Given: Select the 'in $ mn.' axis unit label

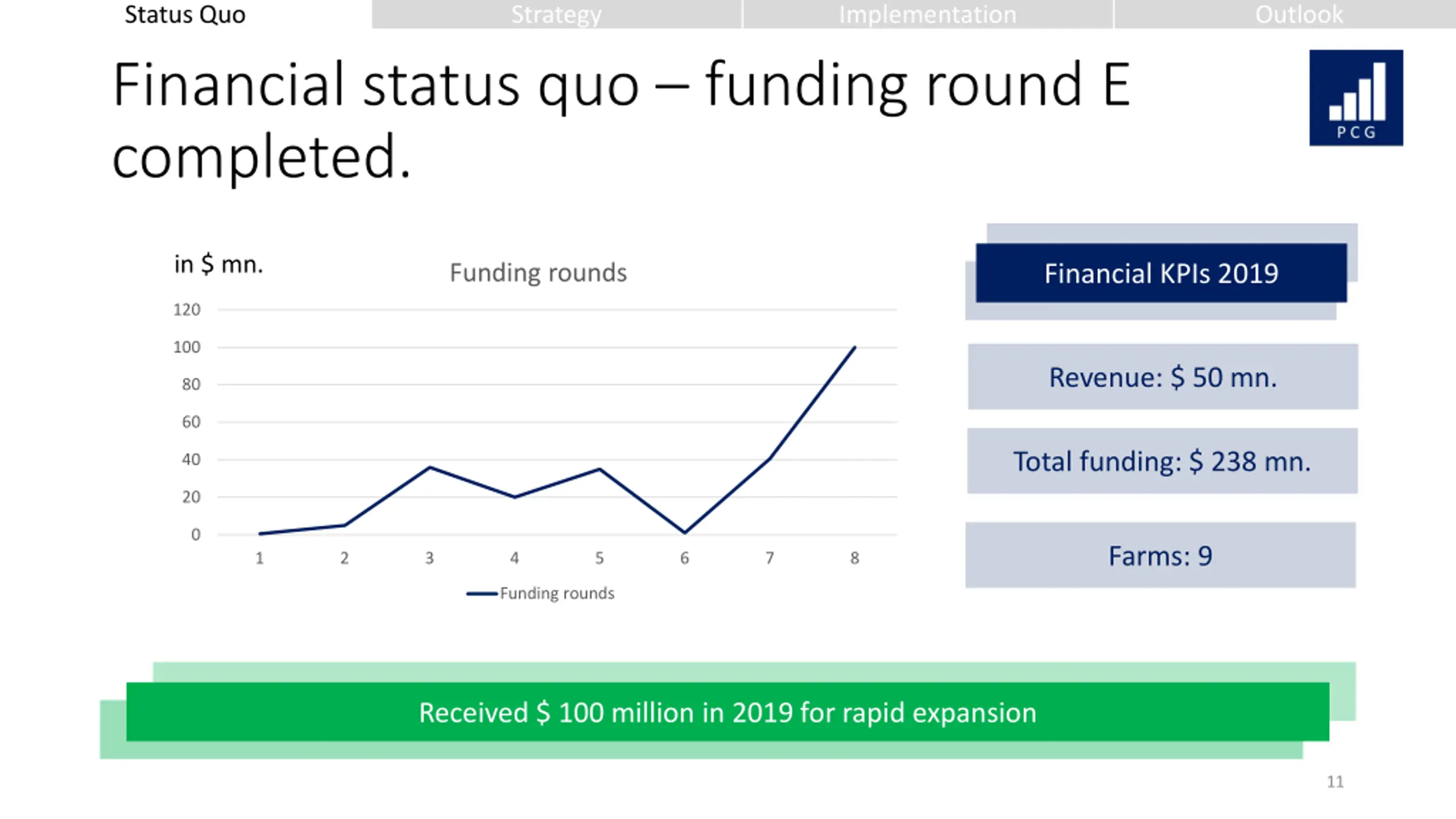Looking at the screenshot, I should 218,264.
